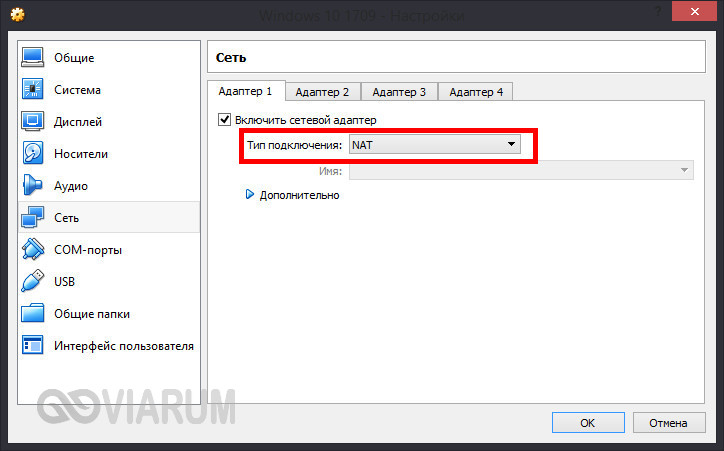Click the Система chip icon

click(32, 89)
